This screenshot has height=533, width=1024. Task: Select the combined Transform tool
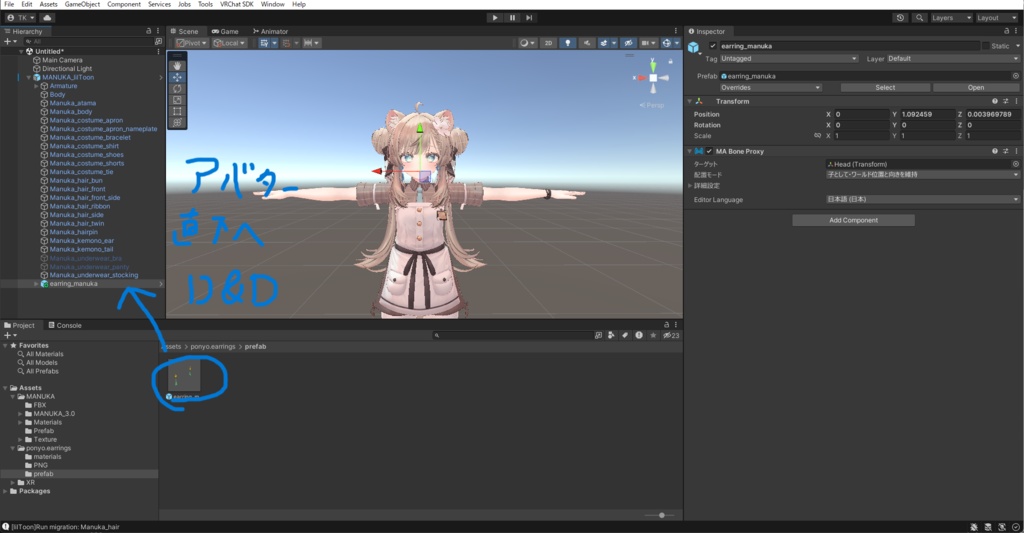(x=177, y=123)
